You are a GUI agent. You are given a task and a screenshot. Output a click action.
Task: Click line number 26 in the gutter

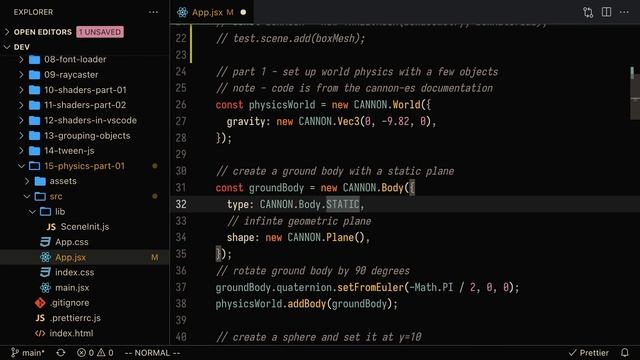[181, 104]
